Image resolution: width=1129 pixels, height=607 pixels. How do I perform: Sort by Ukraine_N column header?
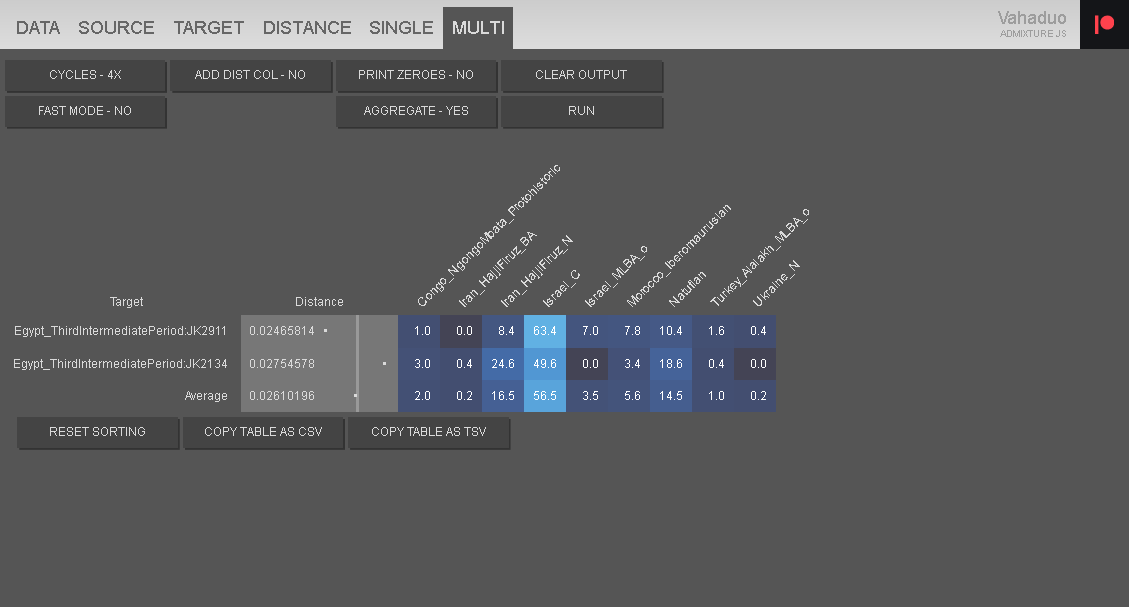click(775, 284)
